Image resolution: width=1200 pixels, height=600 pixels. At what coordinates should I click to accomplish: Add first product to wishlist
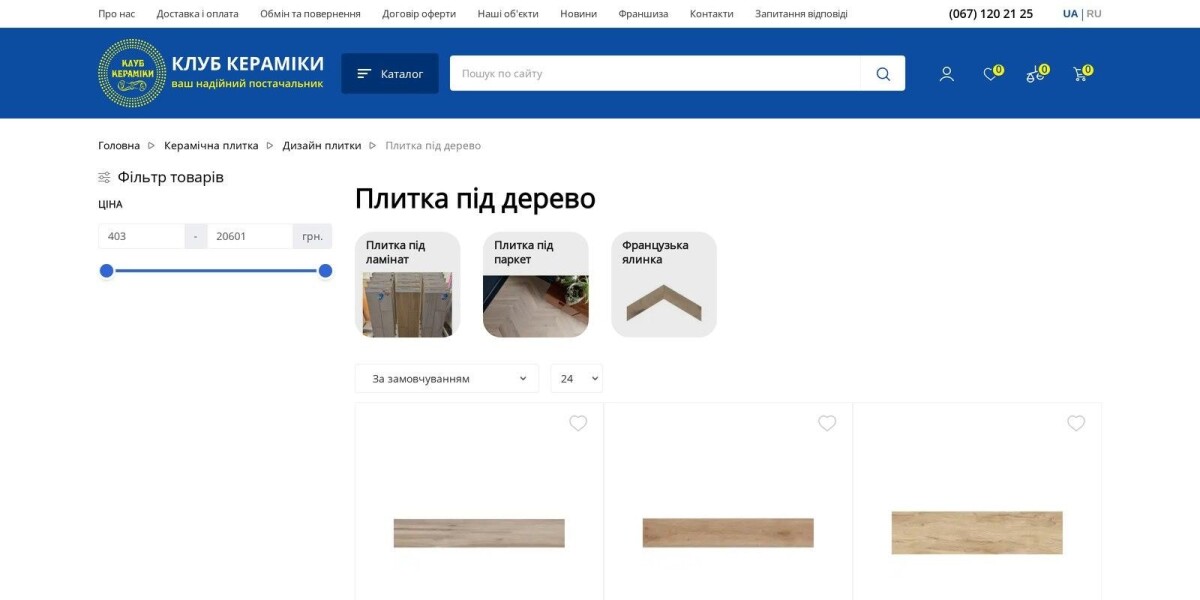578,423
